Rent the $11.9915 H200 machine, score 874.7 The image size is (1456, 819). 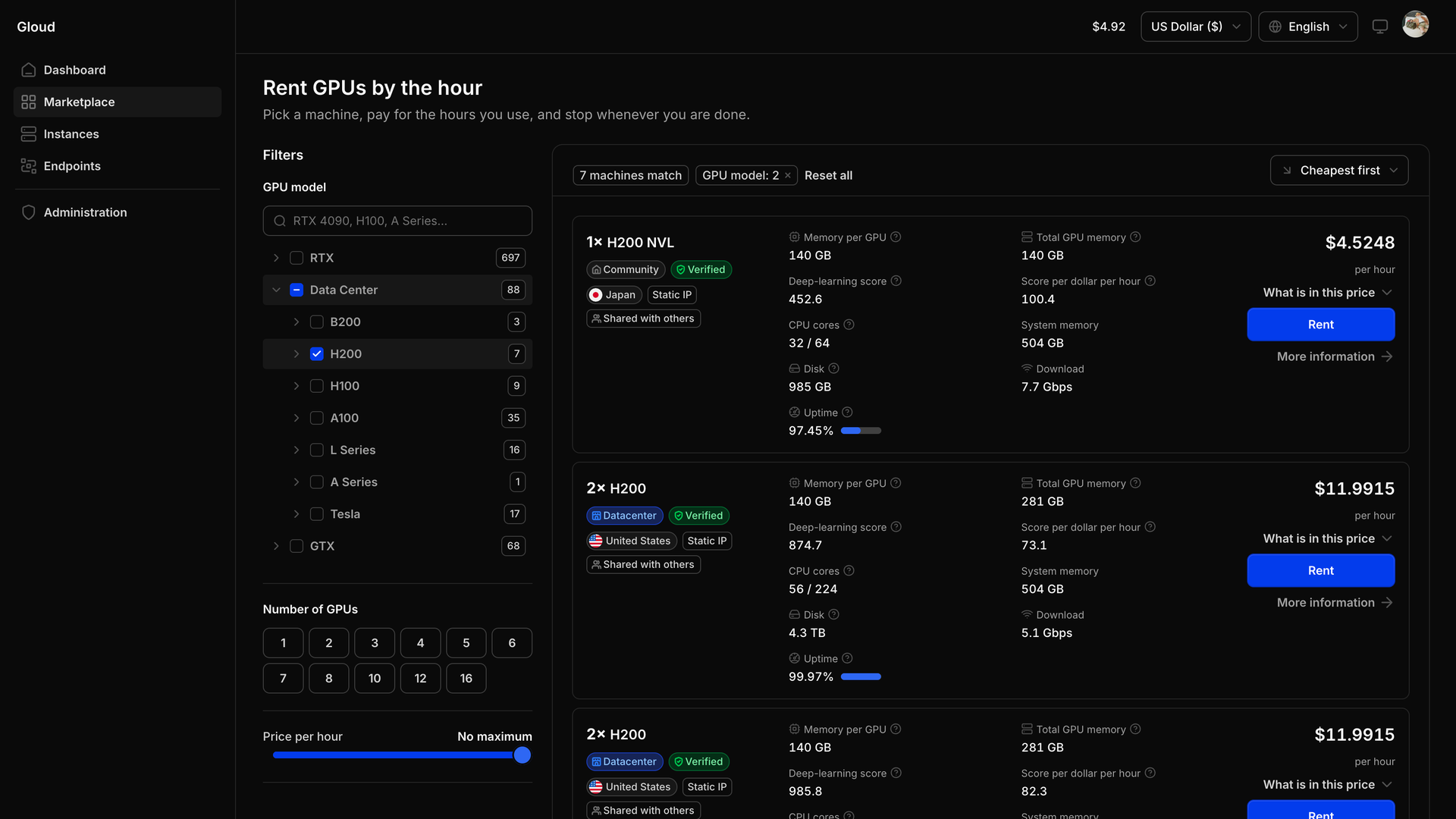click(x=1320, y=571)
